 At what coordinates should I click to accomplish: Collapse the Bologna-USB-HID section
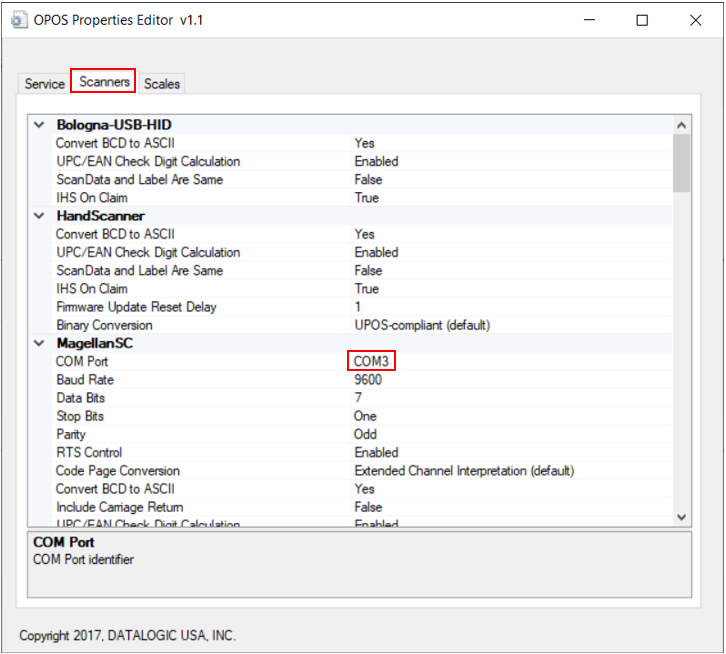(x=39, y=125)
